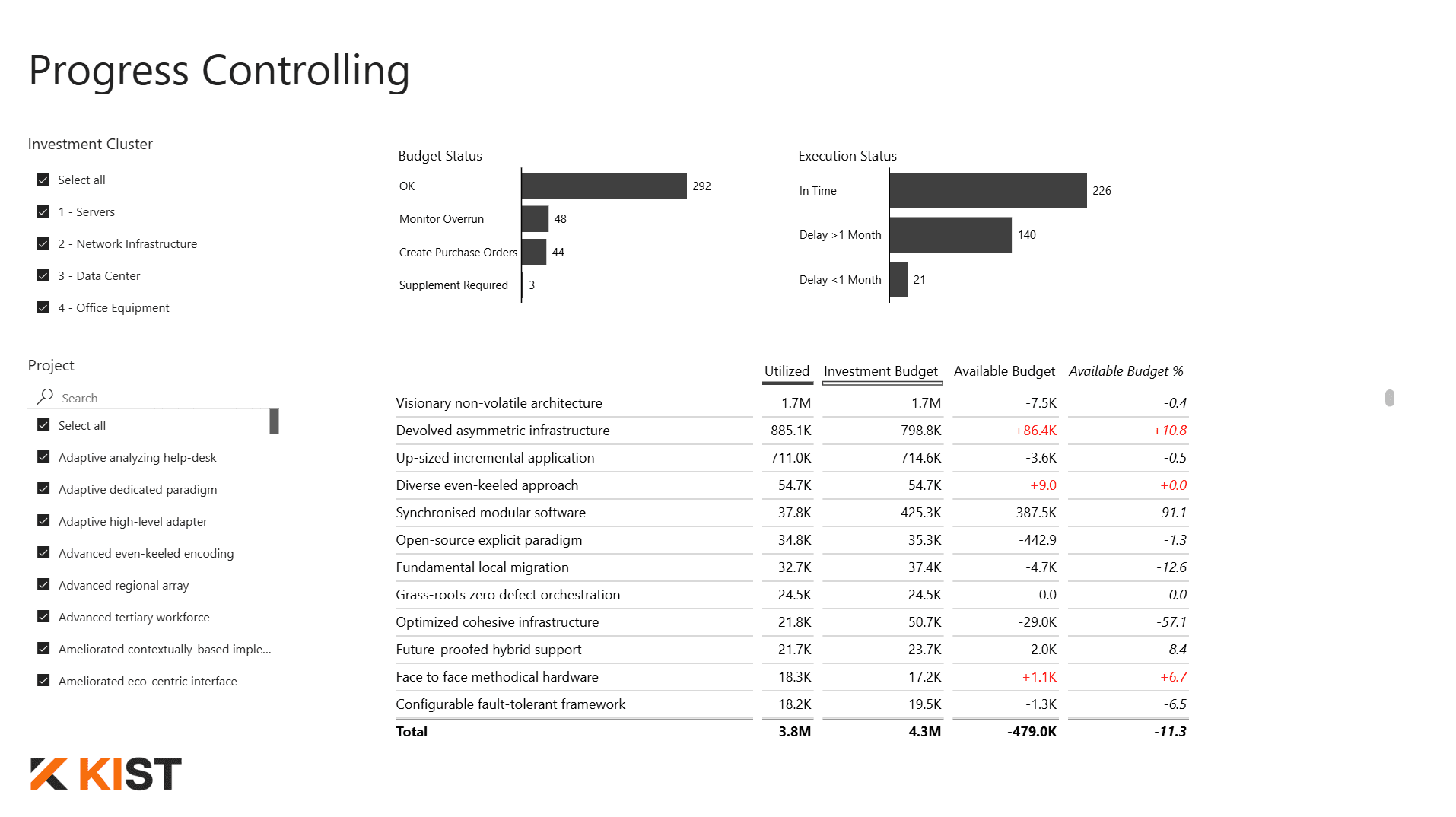Click the Available Budget % column header
Image resolution: width=1456 pixels, height=817 pixels.
pos(1126,371)
